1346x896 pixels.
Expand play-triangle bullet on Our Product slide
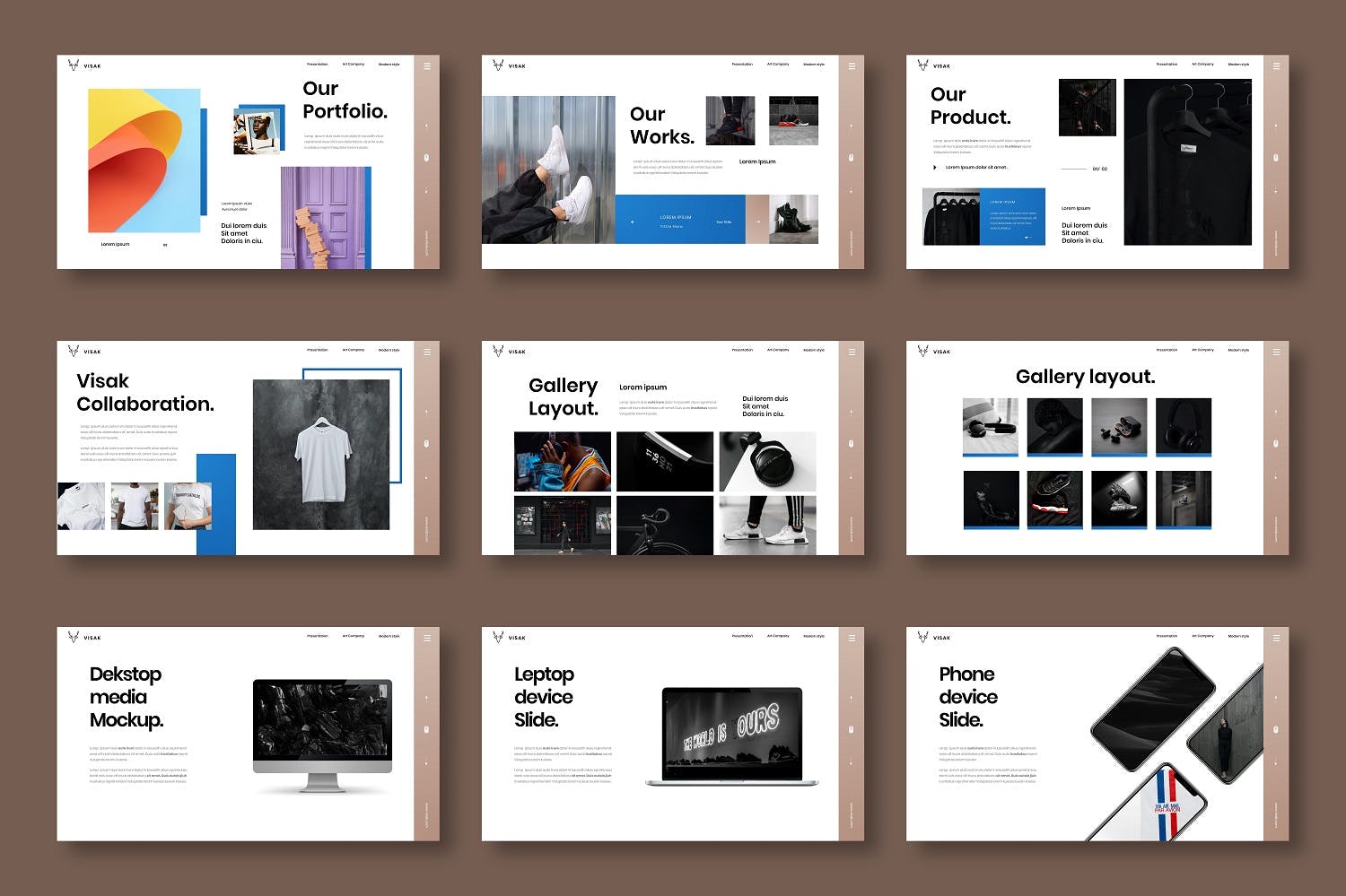(x=935, y=167)
